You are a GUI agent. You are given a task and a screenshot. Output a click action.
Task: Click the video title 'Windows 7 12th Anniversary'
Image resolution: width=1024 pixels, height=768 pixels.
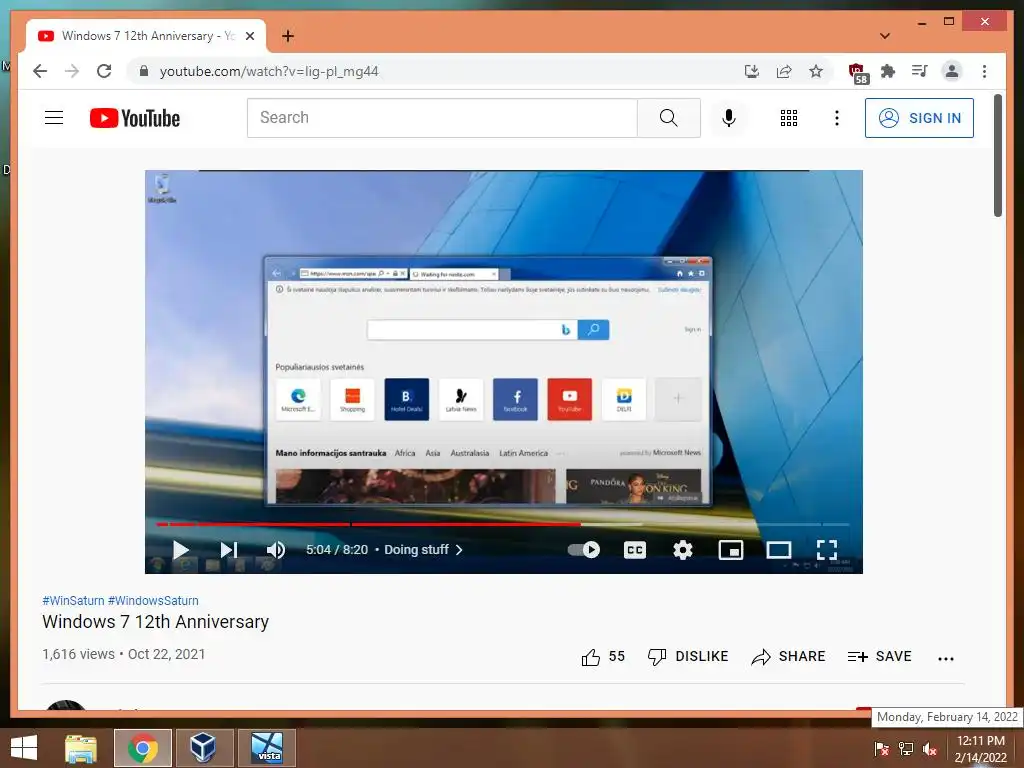click(x=155, y=622)
